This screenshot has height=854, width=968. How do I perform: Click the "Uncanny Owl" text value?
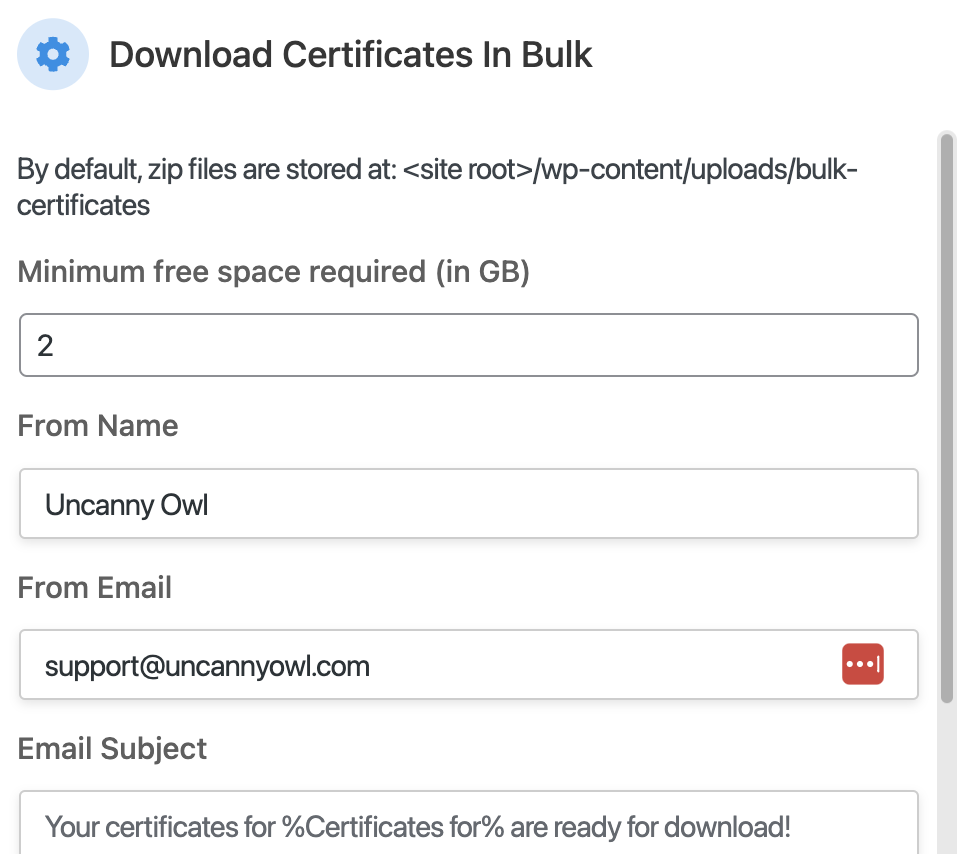click(127, 504)
